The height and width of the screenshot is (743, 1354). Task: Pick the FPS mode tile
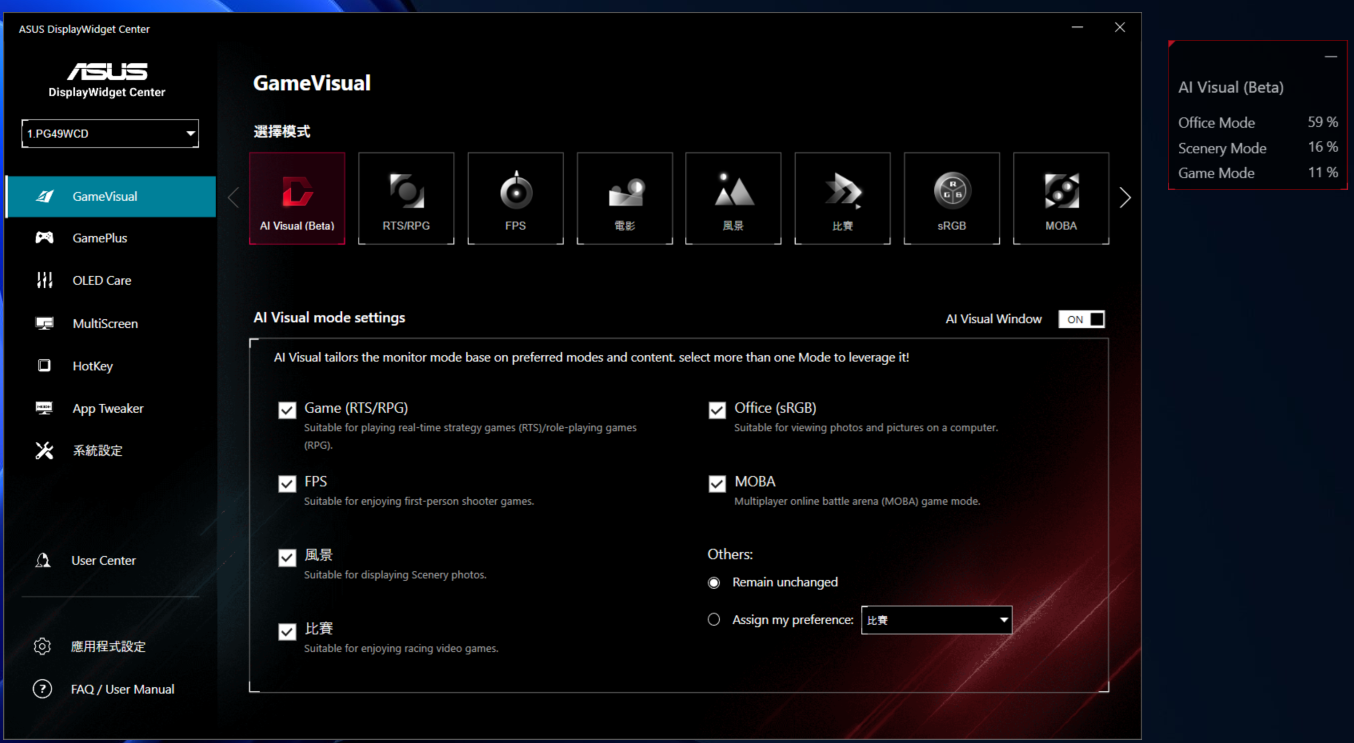[515, 198]
